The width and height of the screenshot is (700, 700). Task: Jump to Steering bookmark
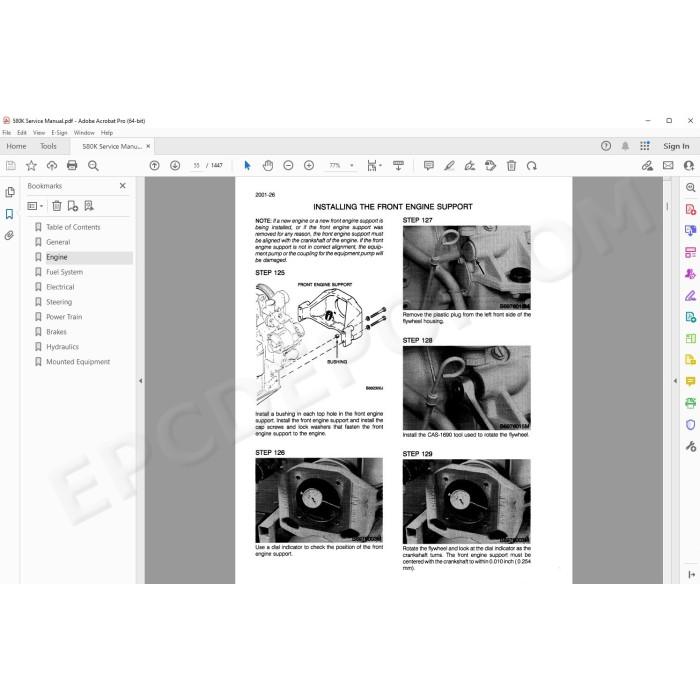pos(59,302)
